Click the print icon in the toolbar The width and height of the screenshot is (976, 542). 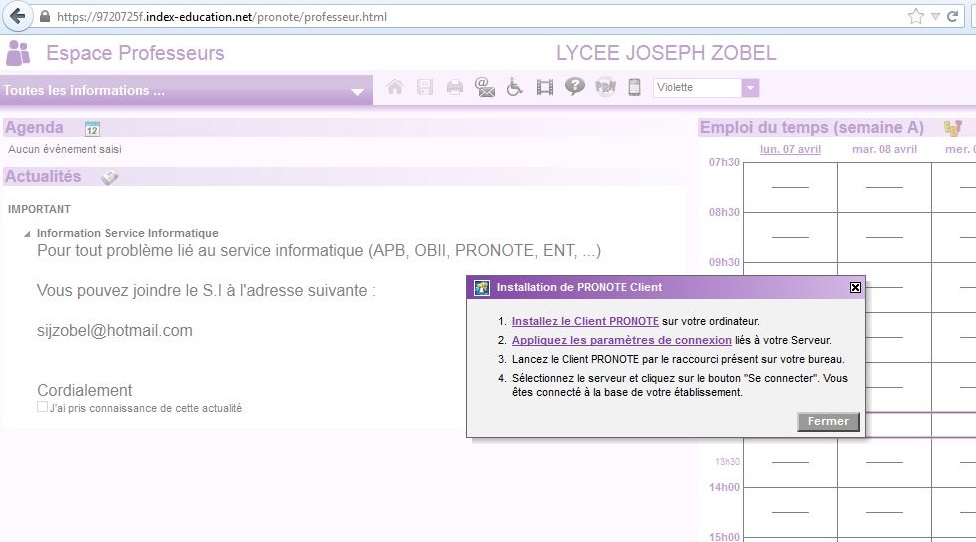(x=455, y=88)
